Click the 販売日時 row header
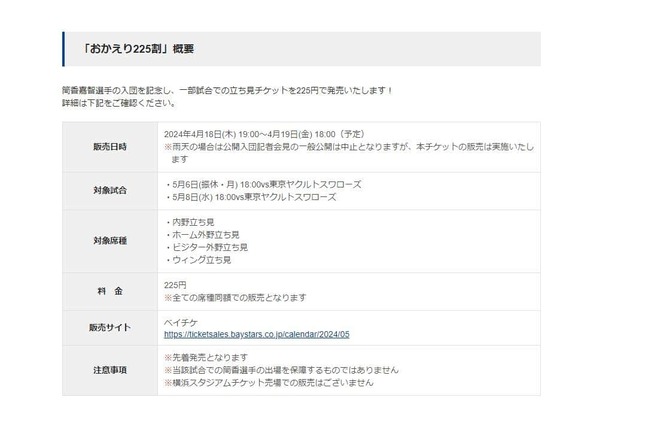The width and height of the screenshot is (645, 430). 110,147
